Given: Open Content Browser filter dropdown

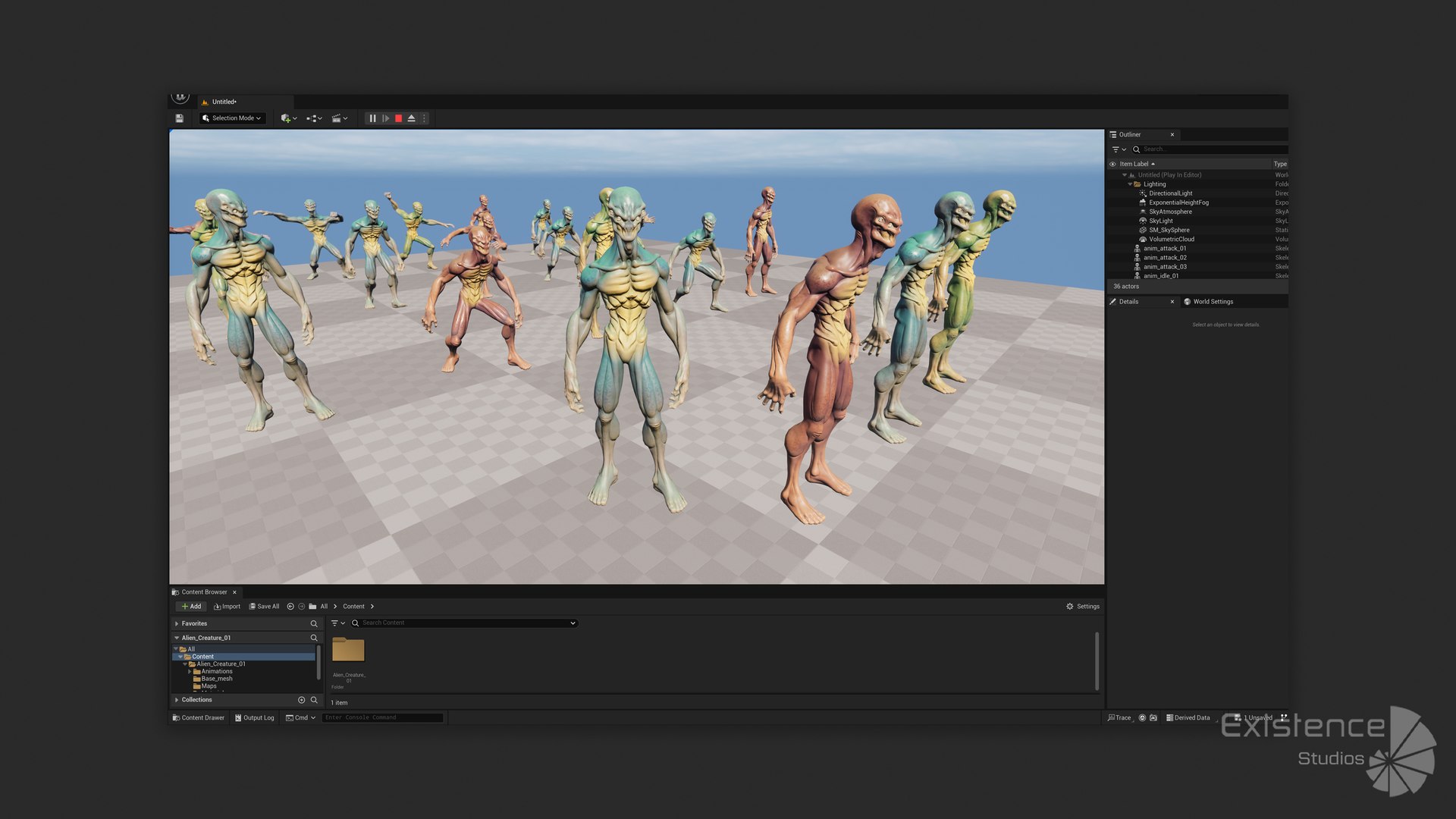Looking at the screenshot, I should coord(338,623).
